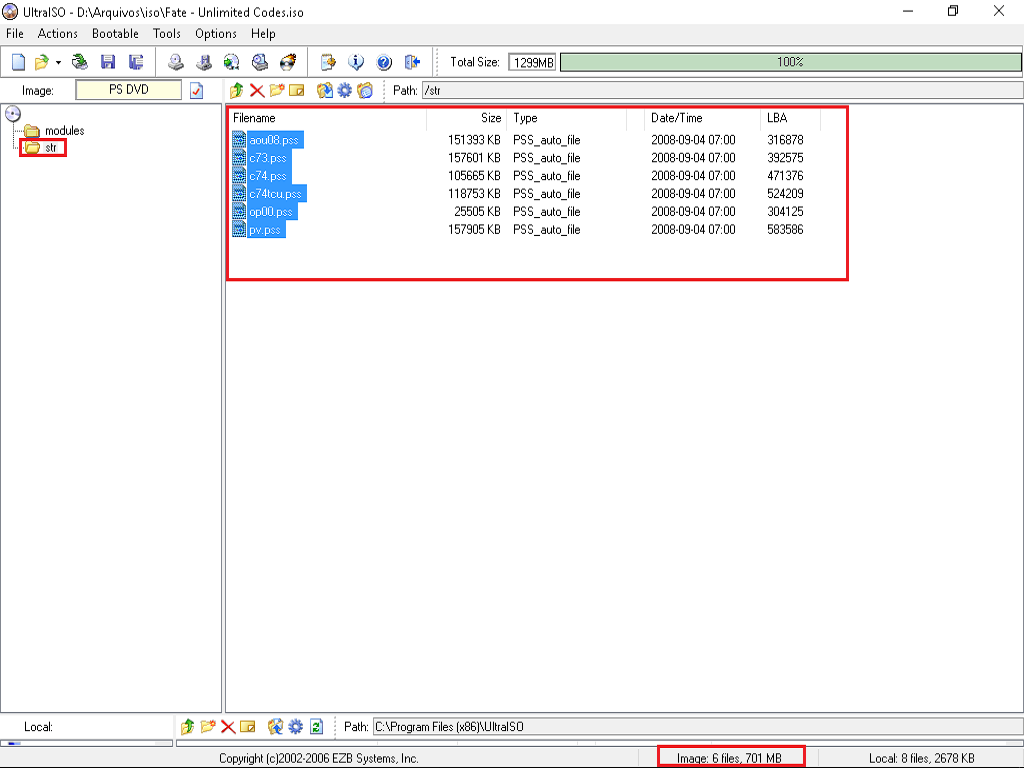The height and width of the screenshot is (768, 1024).
Task: Click the New image toolbar icon
Action: tap(18, 62)
